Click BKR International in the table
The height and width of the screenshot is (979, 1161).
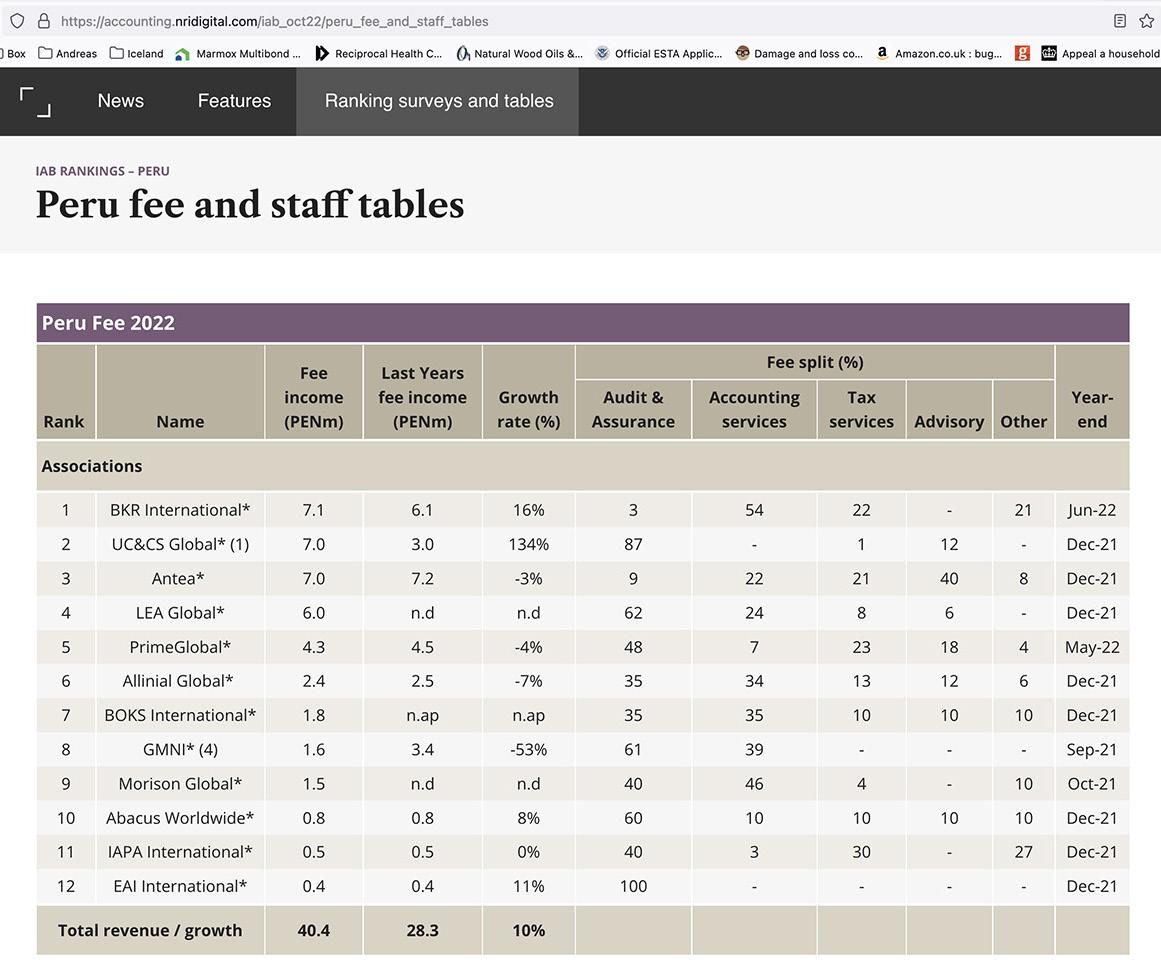click(180, 510)
